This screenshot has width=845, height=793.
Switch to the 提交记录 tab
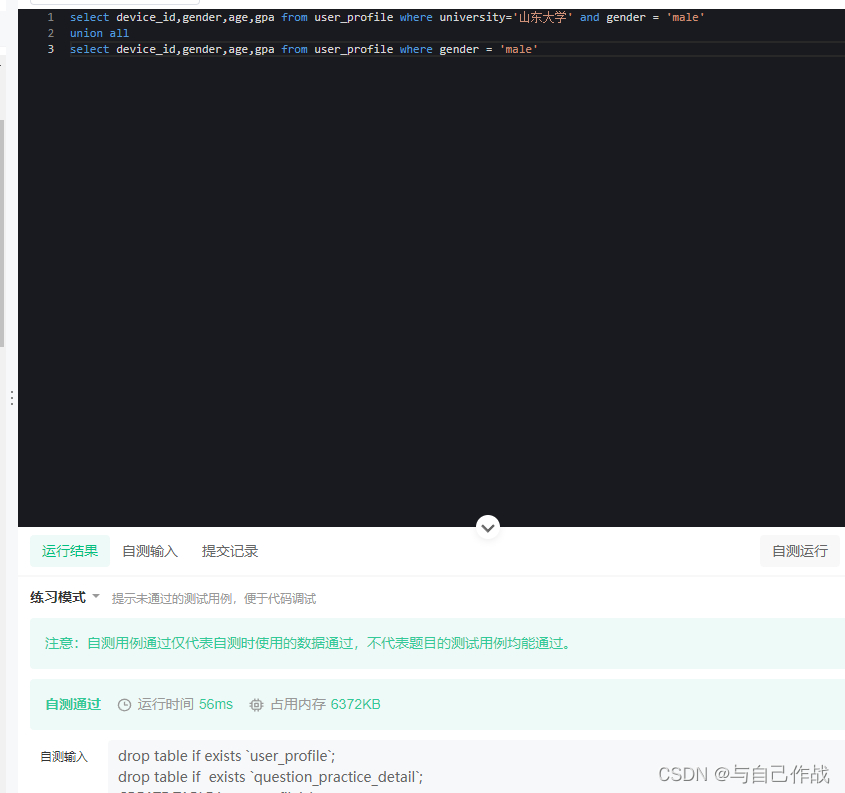point(229,551)
